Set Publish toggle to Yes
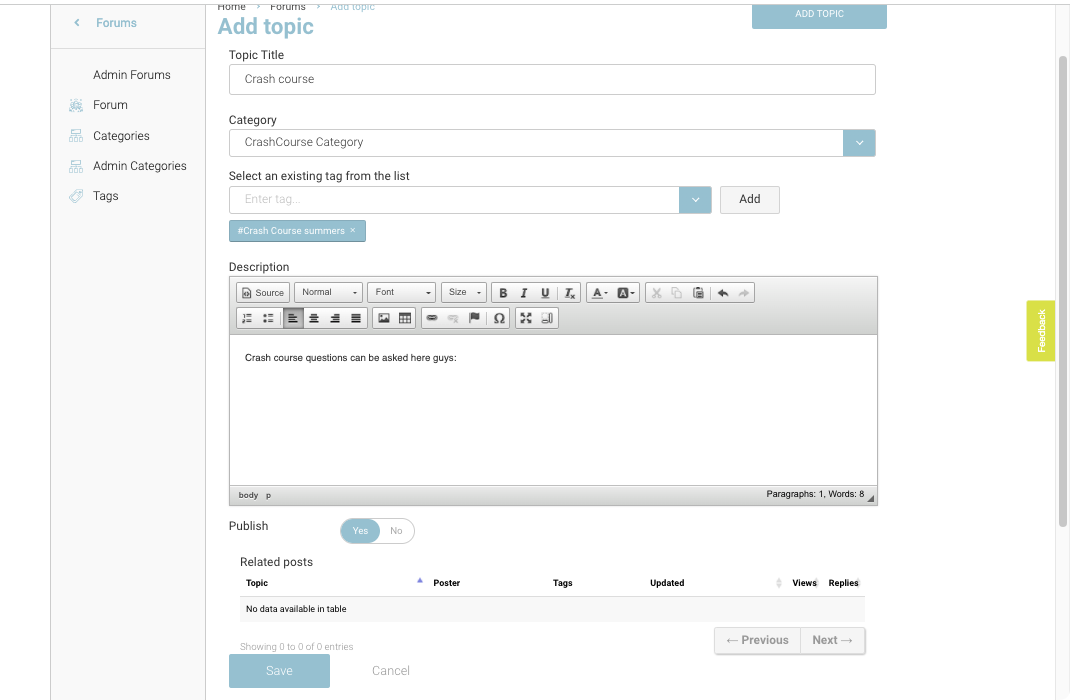Viewport: 1070px width, 700px height. point(360,531)
